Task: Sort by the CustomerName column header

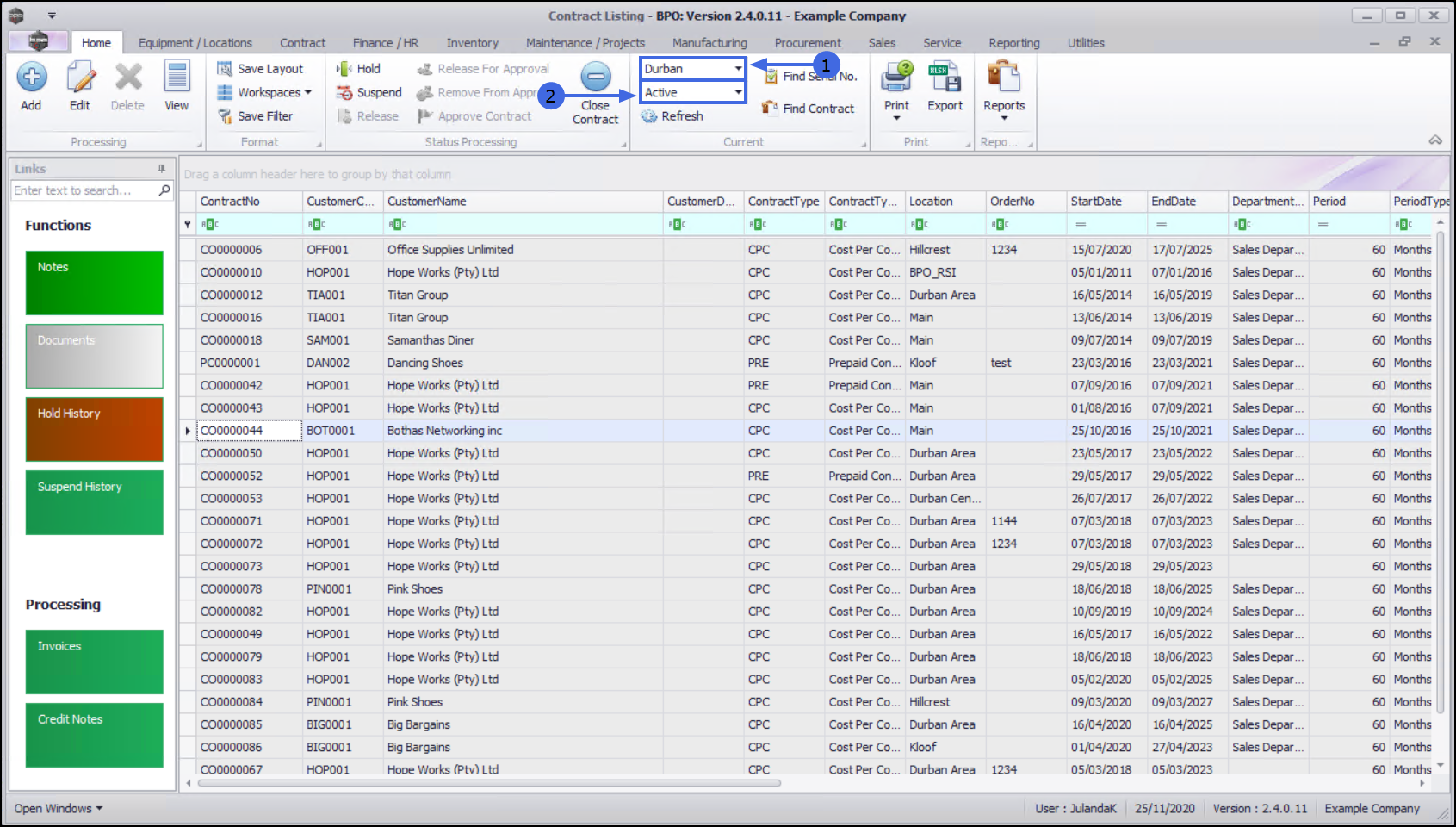Action: [x=523, y=202]
